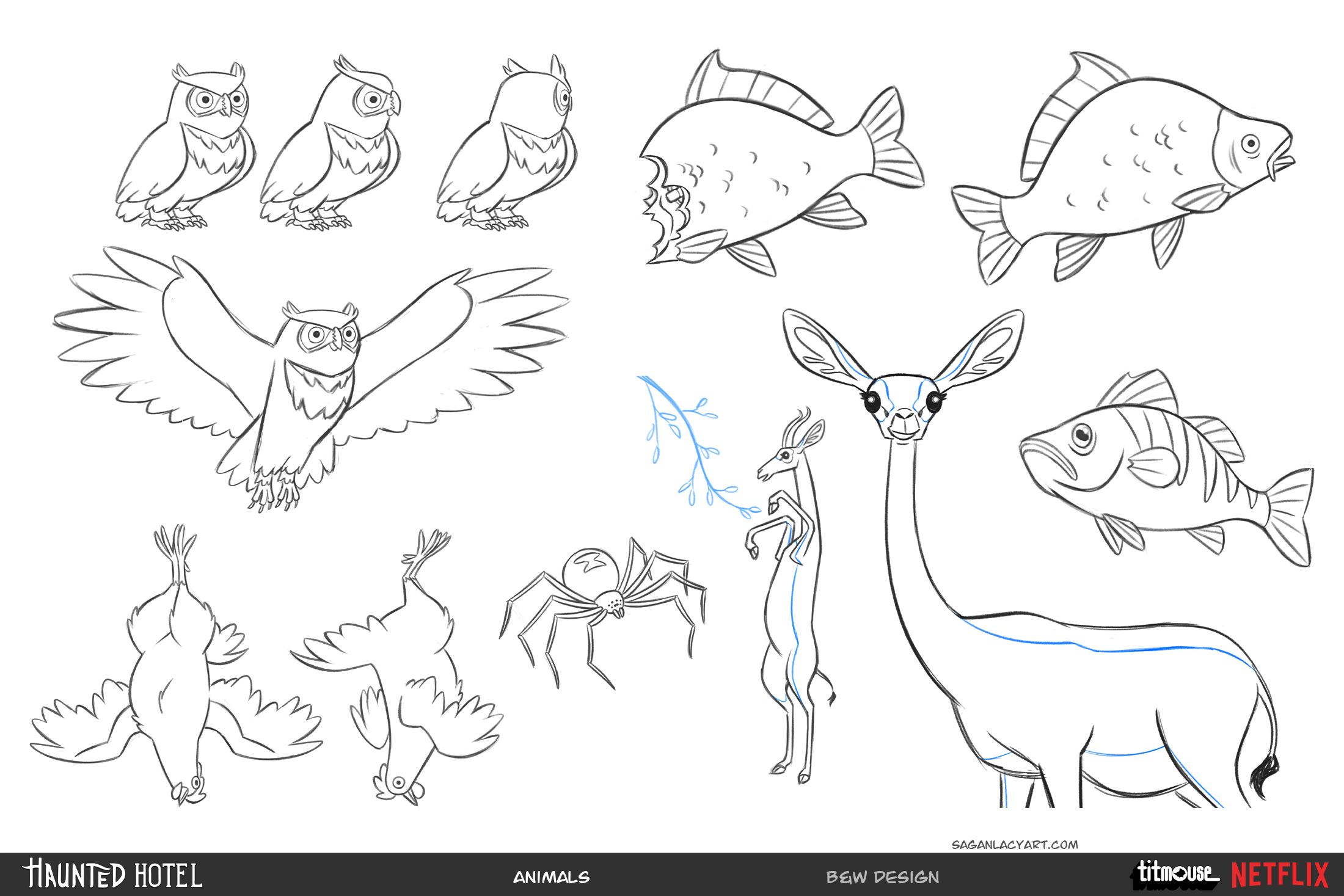Screen dimensions: 1344x896
Task: Click the bitten headless fish drawing
Action: 782,164
